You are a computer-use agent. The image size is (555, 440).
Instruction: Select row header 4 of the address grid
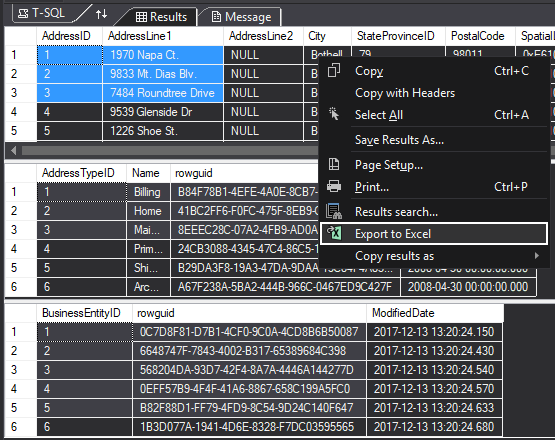coord(21,112)
